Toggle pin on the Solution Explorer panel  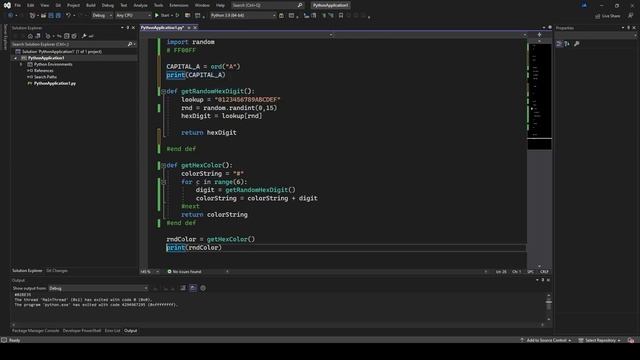(x=128, y=28)
